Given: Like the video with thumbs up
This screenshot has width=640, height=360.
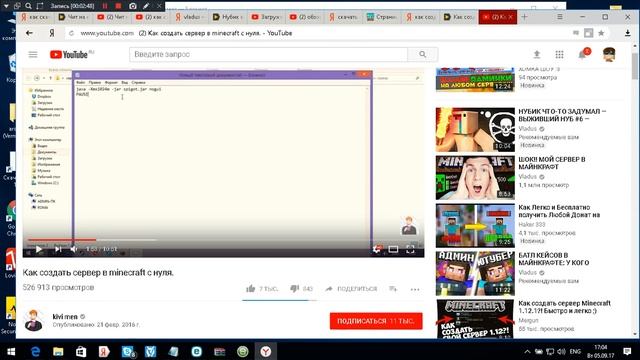Looking at the screenshot, I should [x=251, y=289].
